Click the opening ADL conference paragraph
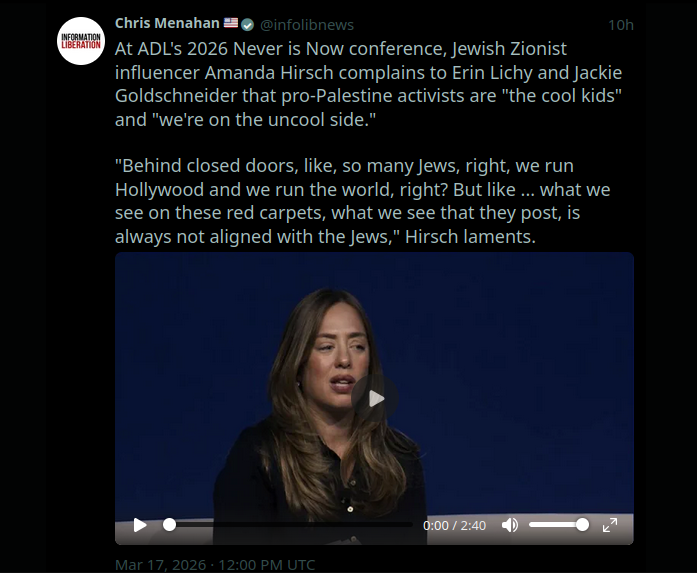Image resolution: width=697 pixels, height=573 pixels. click(x=369, y=84)
